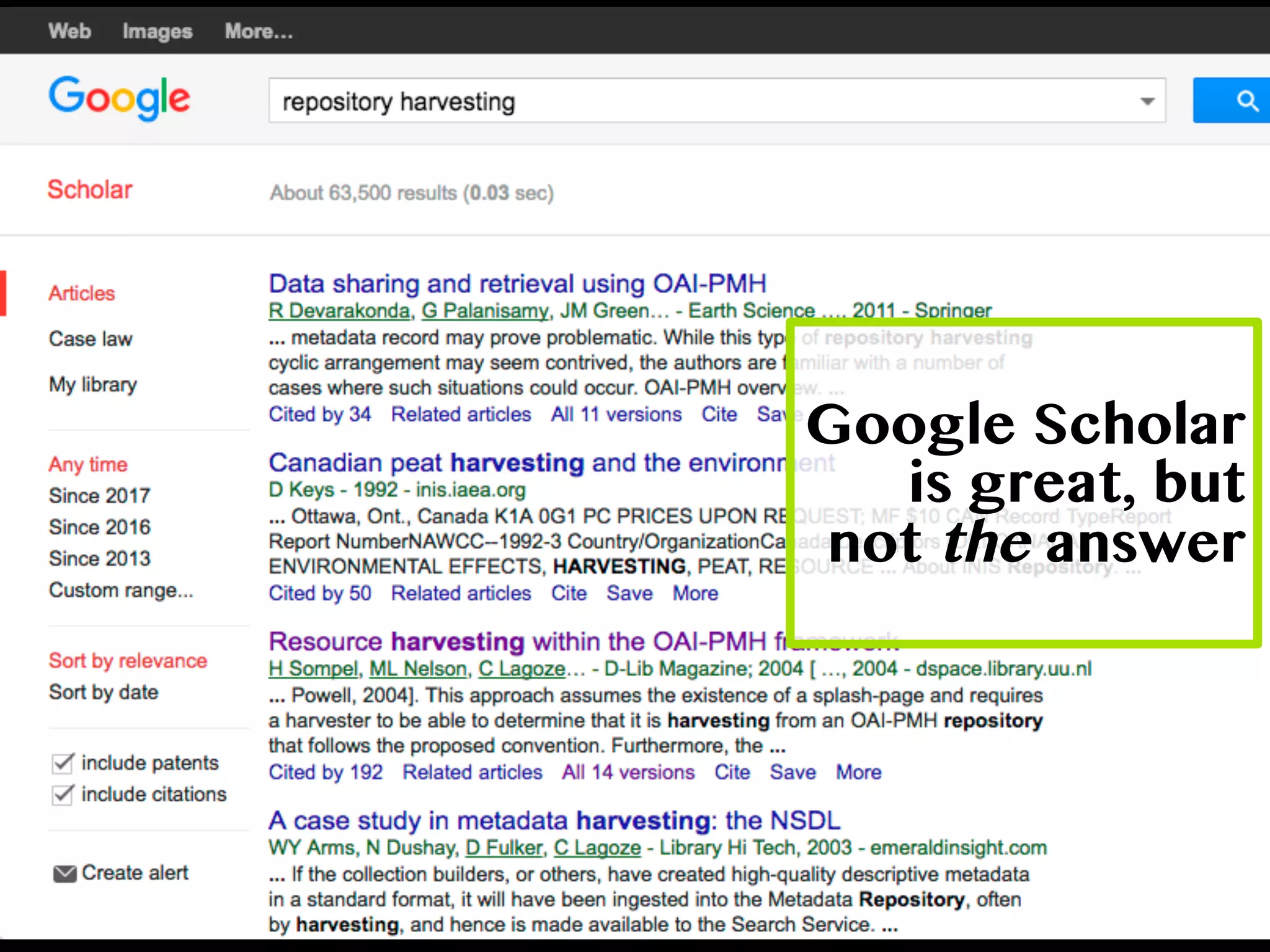Choose Sort by date

click(104, 692)
